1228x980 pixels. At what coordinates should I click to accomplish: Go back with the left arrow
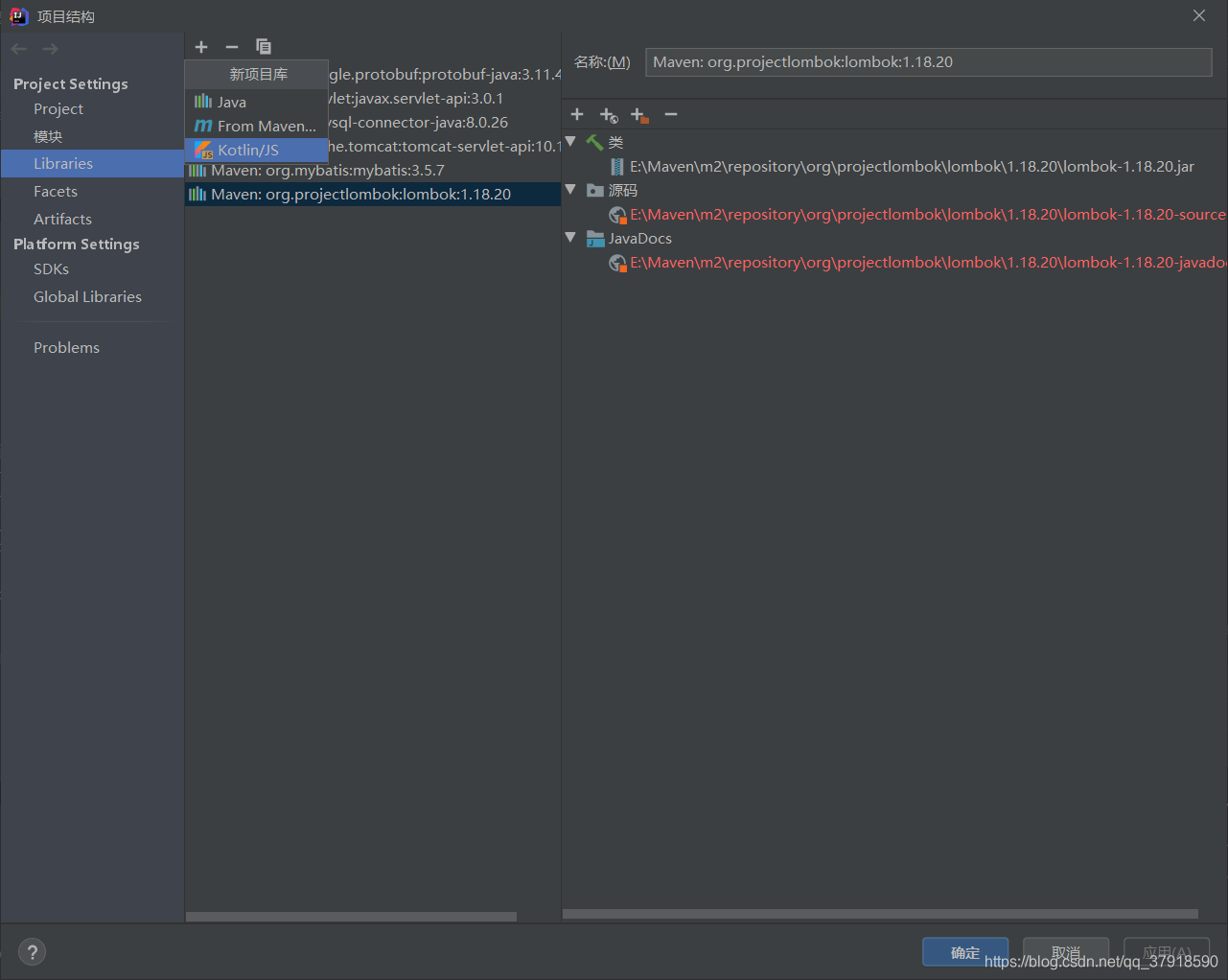point(19,49)
